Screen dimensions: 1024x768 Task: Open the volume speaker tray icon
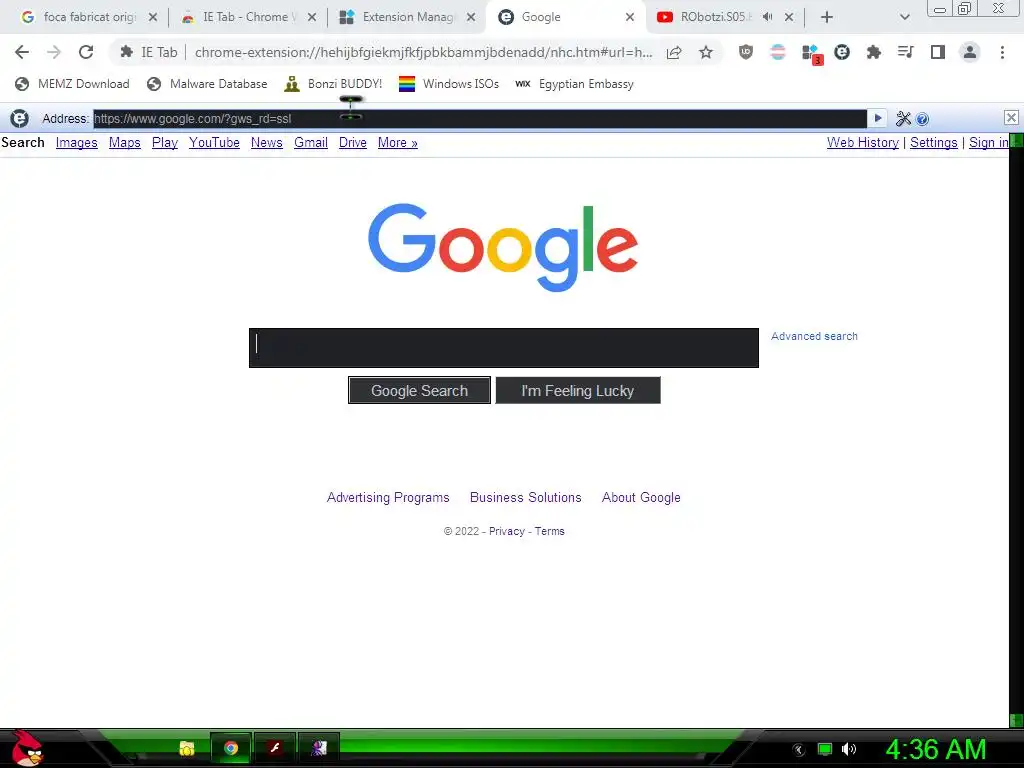point(848,749)
